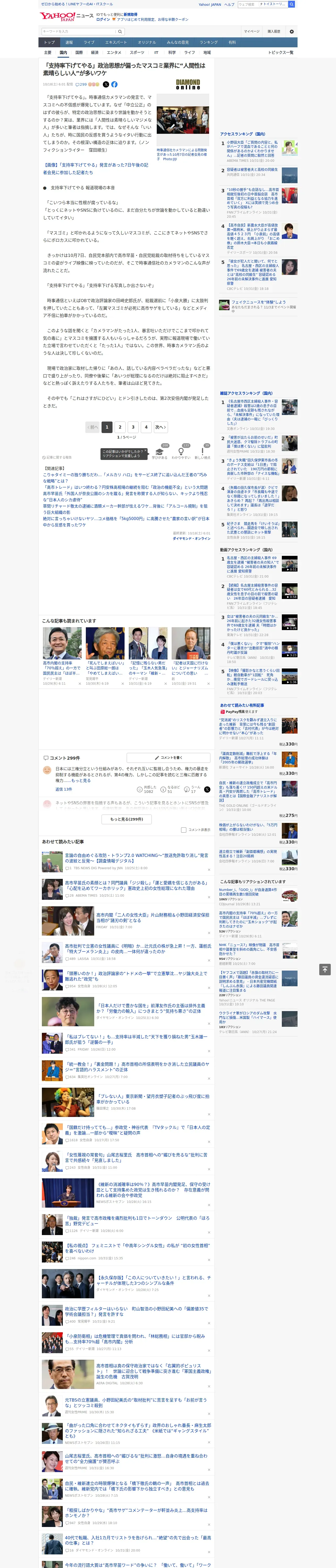Screen dimensions: 336x1568
Task: Go to article page 2
Action: click(120, 427)
